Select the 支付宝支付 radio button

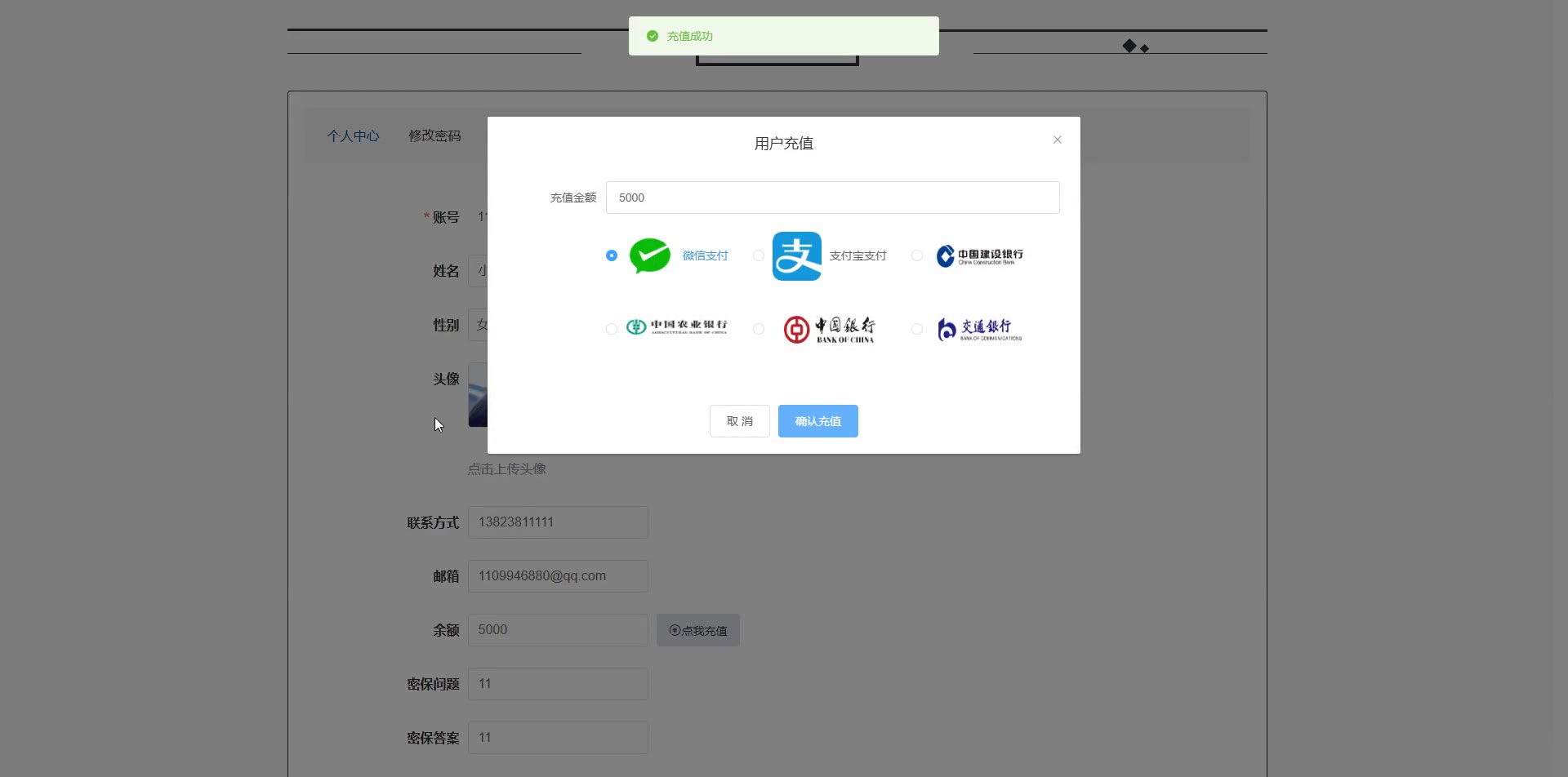point(759,255)
